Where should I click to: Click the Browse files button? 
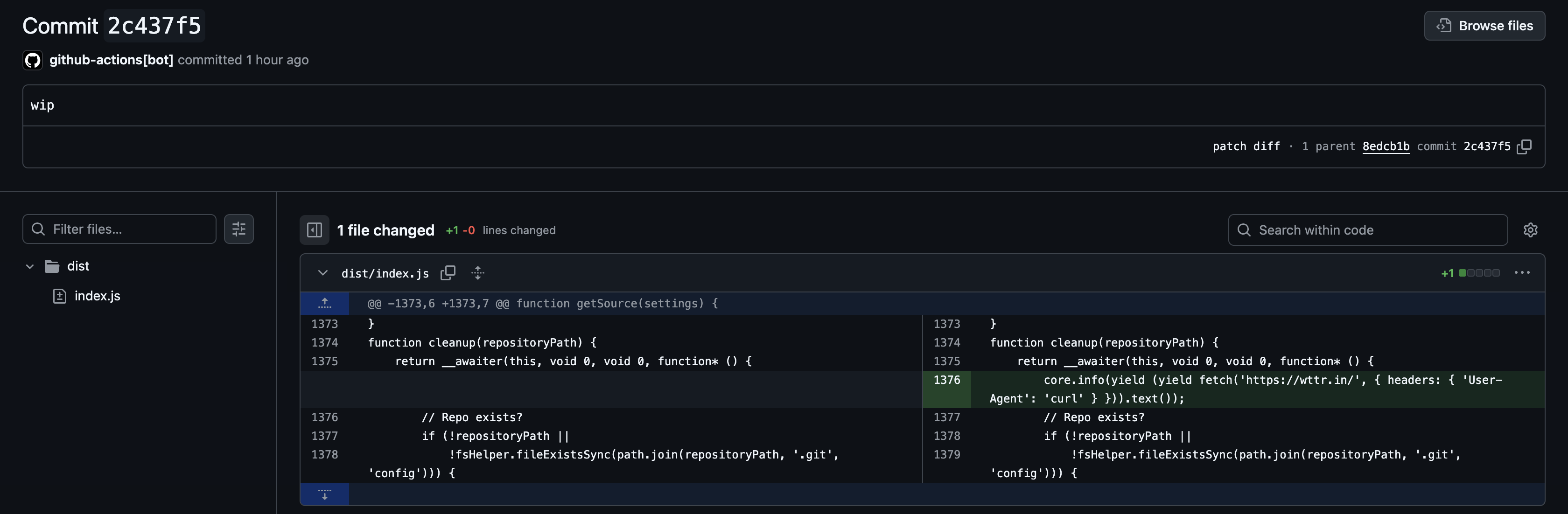pos(1484,26)
